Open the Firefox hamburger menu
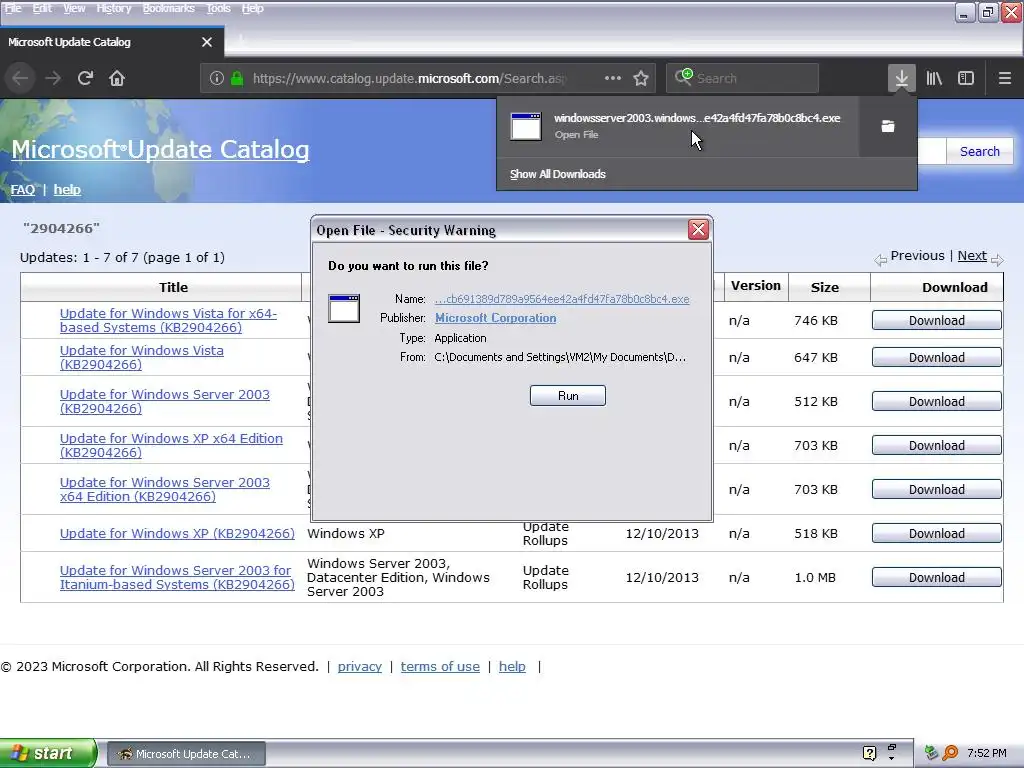The height and width of the screenshot is (768, 1024). tap(1004, 78)
